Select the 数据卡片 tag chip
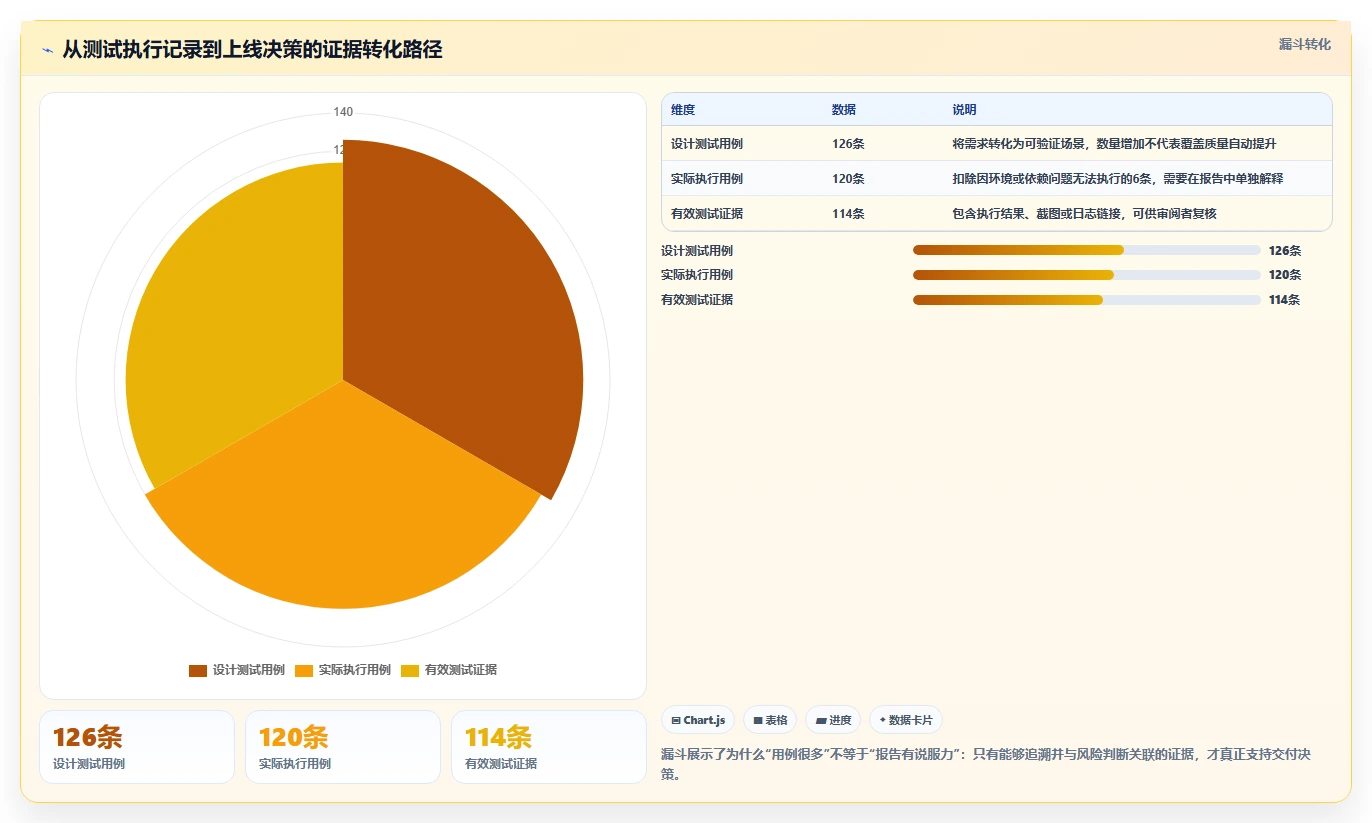Viewport: 1372px width, 823px height. (x=905, y=720)
